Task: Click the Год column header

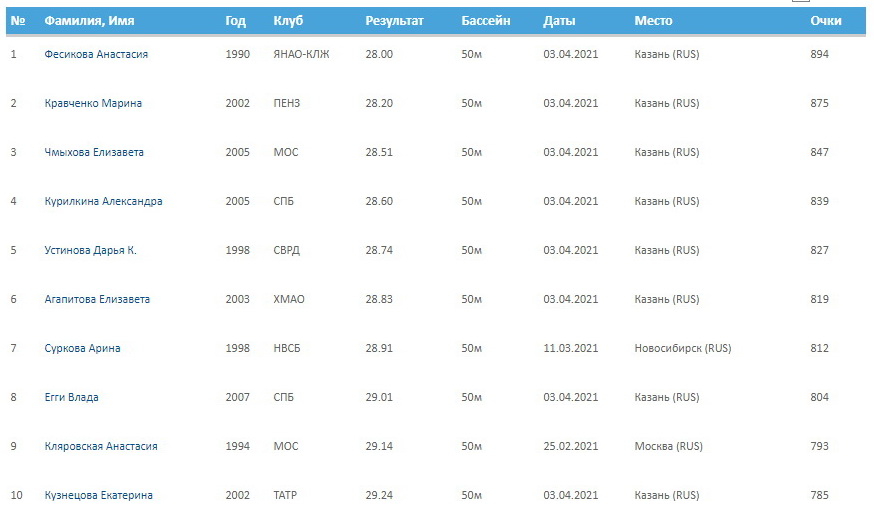Action: coord(235,21)
